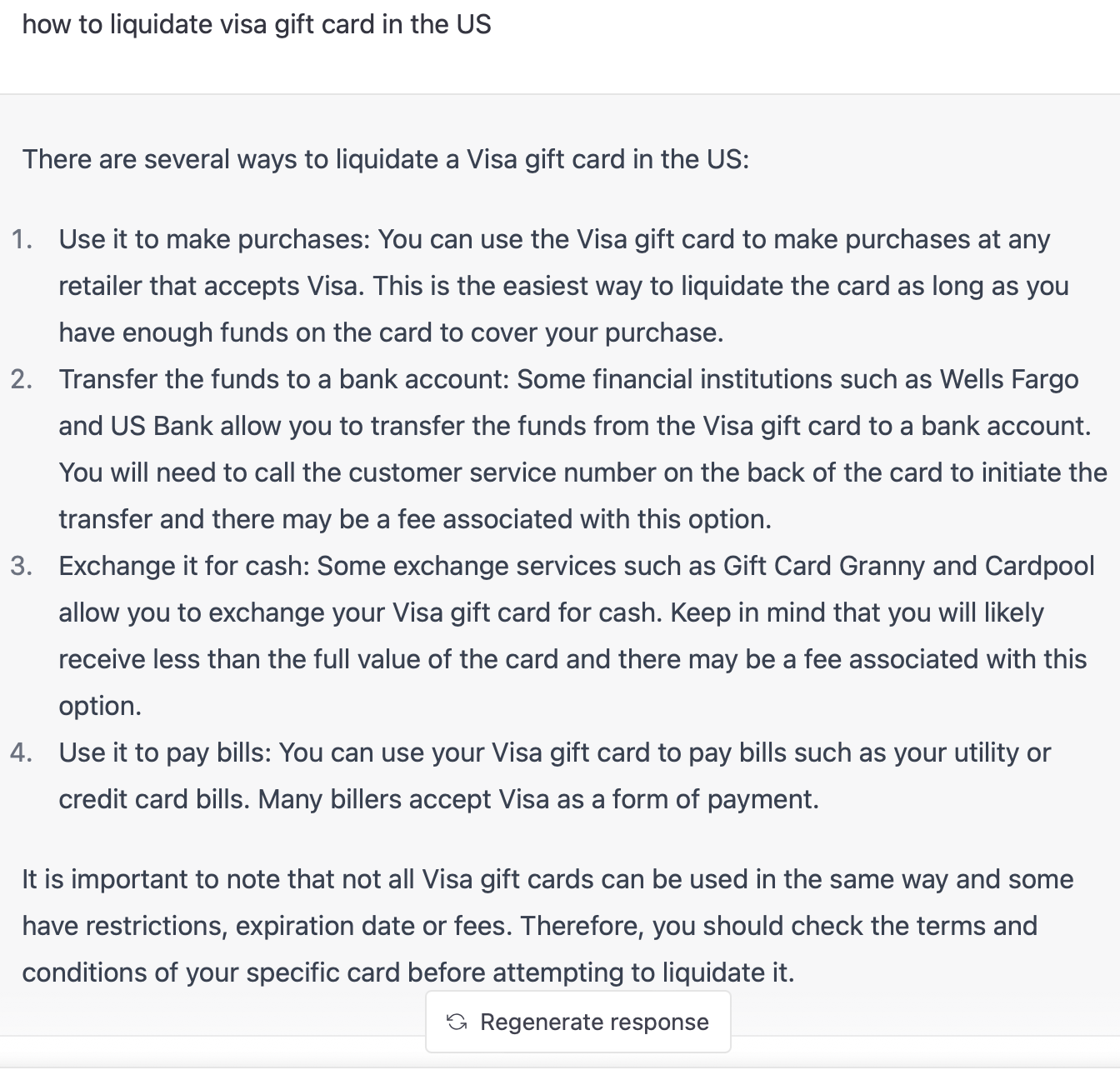Click the "Use it to pay bills" text
This screenshot has height=1075, width=1120.
165,753
